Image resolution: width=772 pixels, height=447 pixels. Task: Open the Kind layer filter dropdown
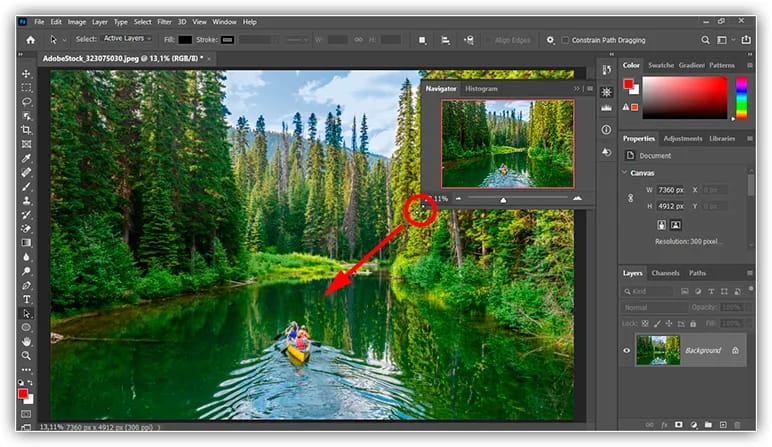point(647,291)
